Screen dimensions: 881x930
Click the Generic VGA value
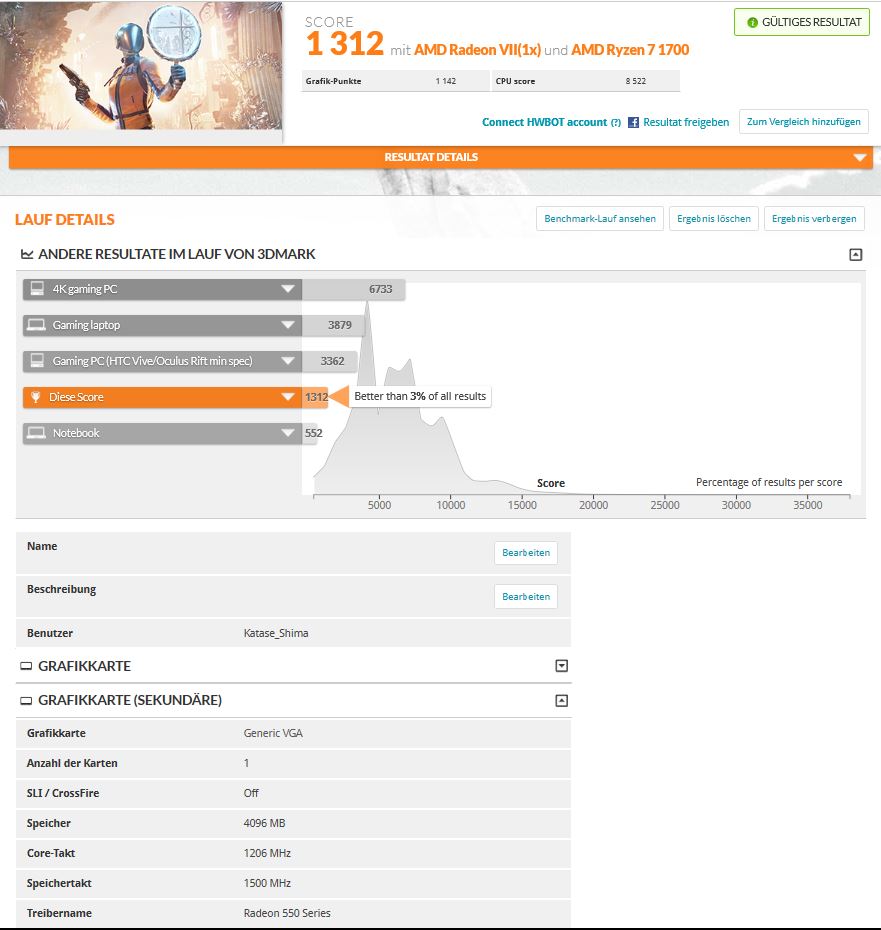[273, 733]
